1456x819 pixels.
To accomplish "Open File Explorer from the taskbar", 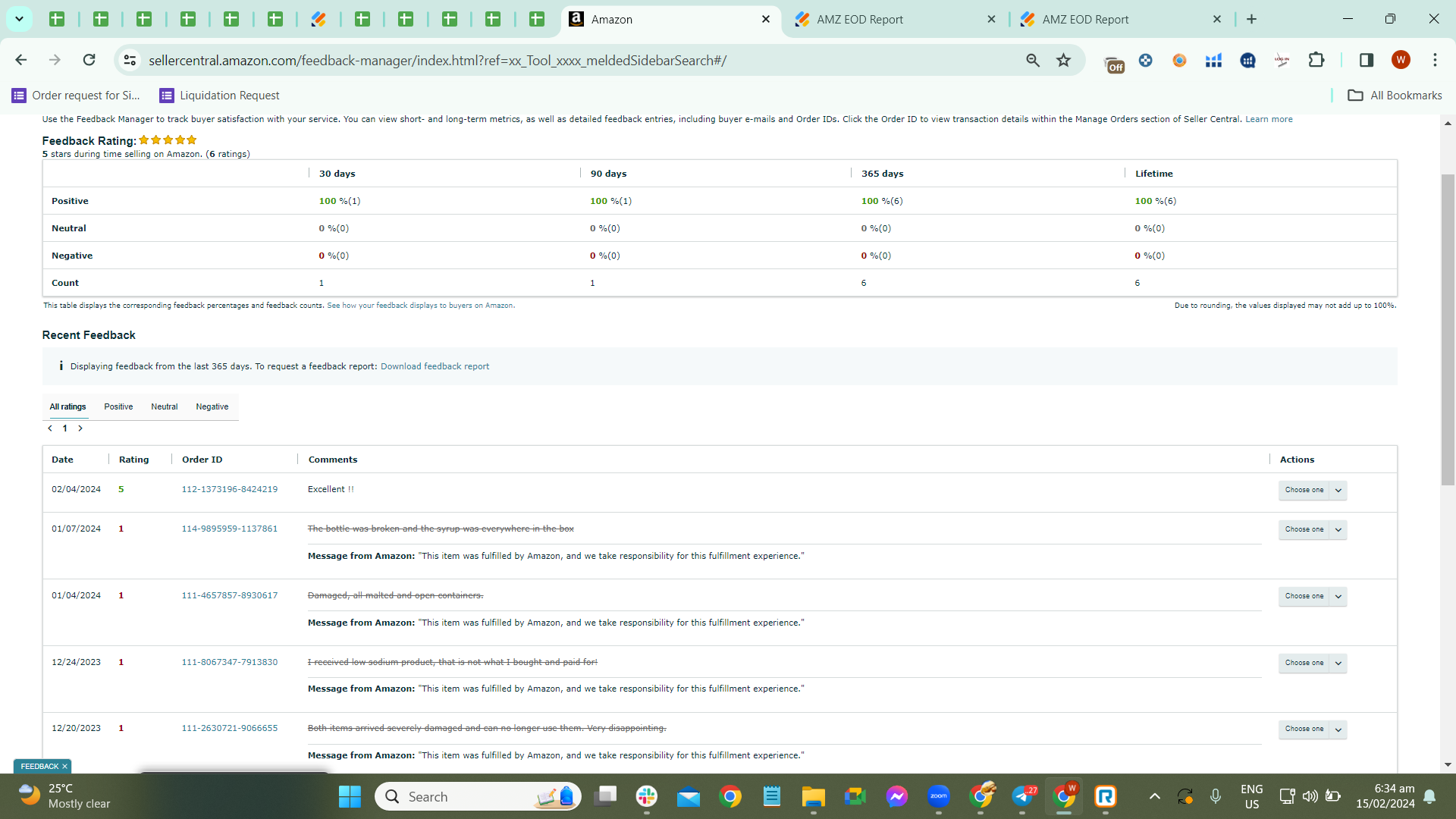I will [x=814, y=796].
